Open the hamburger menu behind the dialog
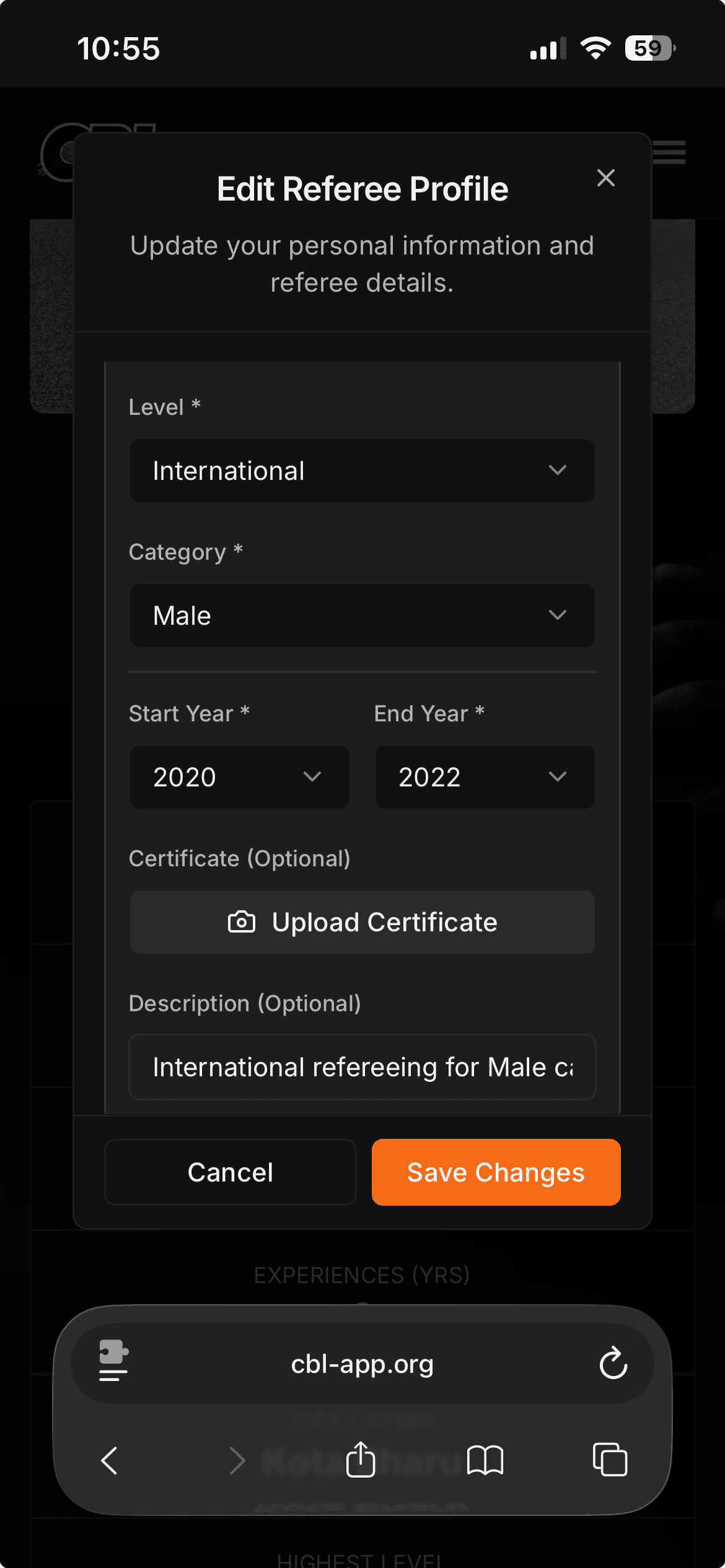Viewport: 725px width, 1568px height. (670, 152)
